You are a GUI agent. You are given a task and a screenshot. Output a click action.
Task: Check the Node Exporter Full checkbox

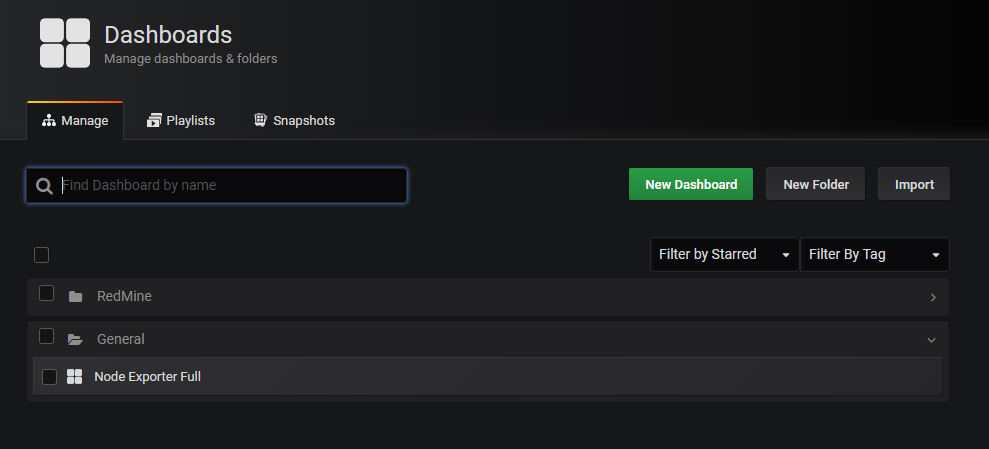point(49,377)
